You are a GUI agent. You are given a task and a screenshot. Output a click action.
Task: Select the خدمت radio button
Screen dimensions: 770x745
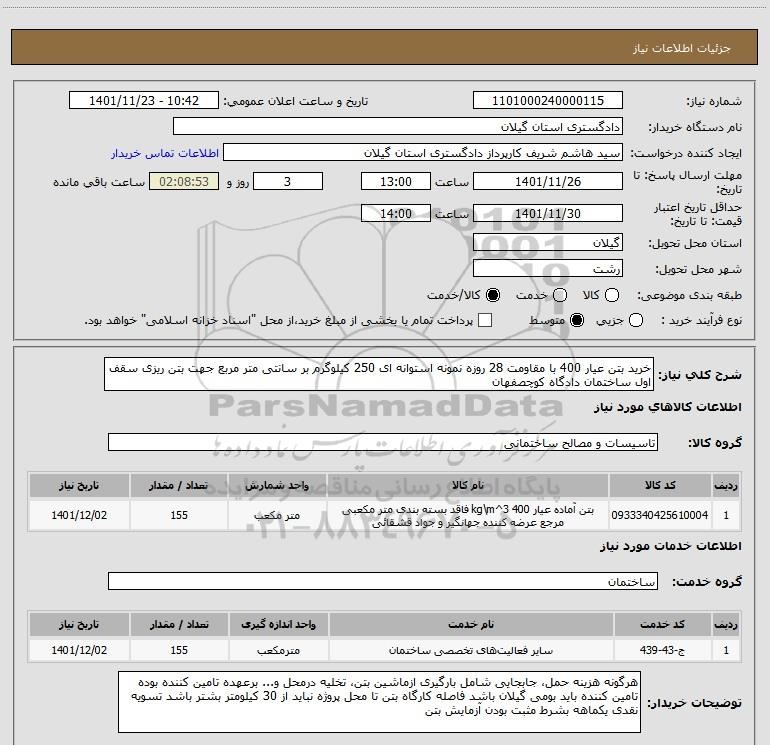tap(560, 295)
